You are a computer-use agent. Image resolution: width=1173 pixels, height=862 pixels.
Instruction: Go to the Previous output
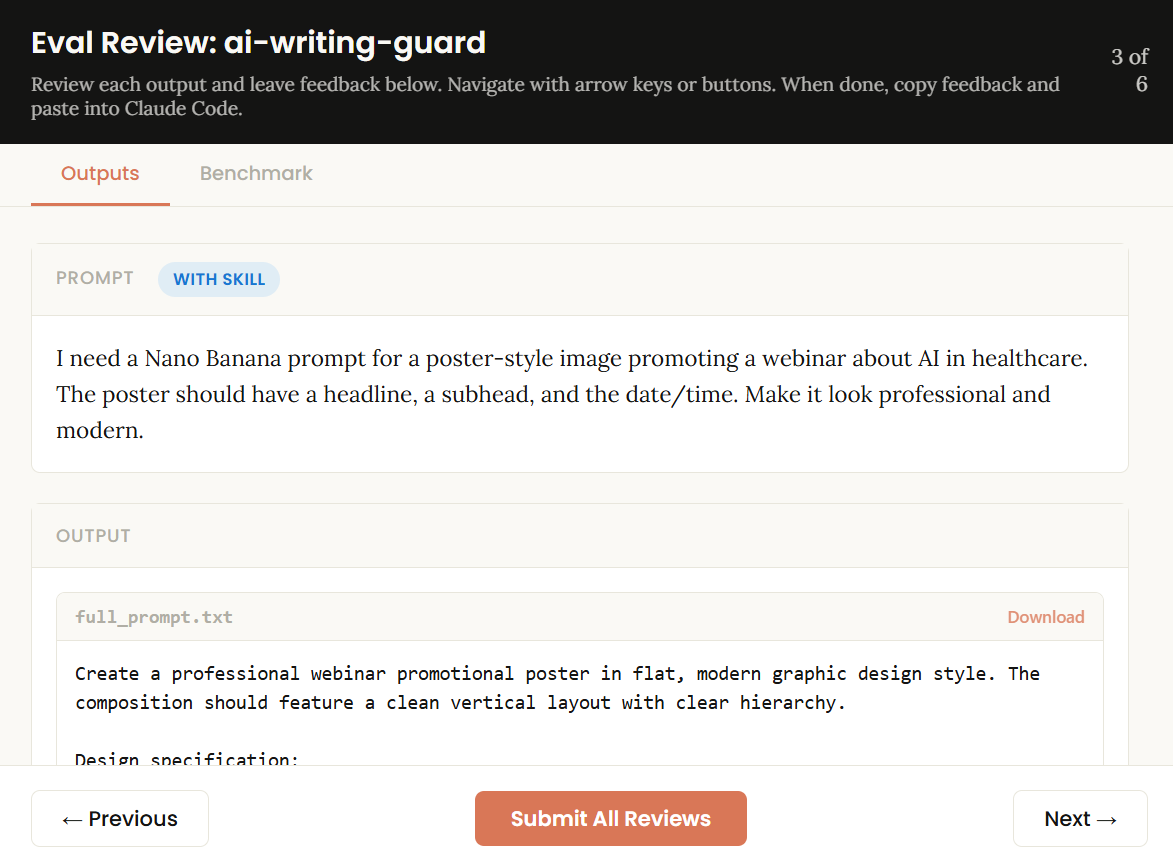tap(120, 819)
